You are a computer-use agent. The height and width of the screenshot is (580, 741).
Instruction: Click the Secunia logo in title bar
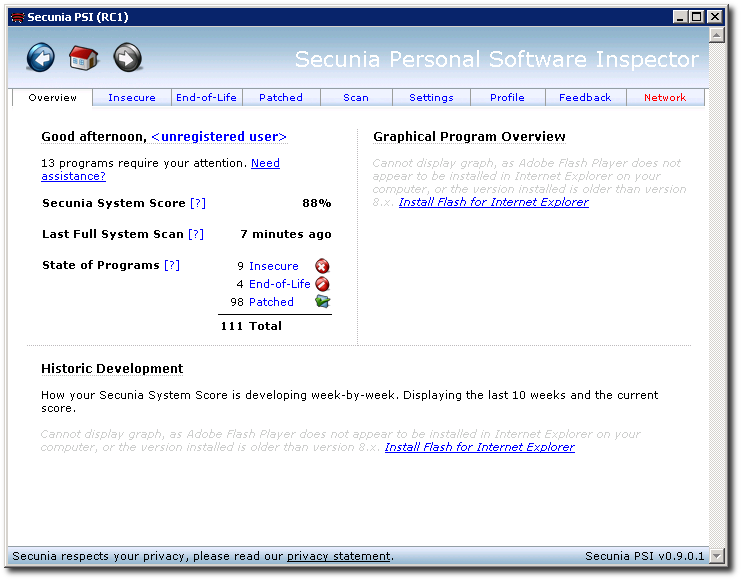(x=17, y=17)
